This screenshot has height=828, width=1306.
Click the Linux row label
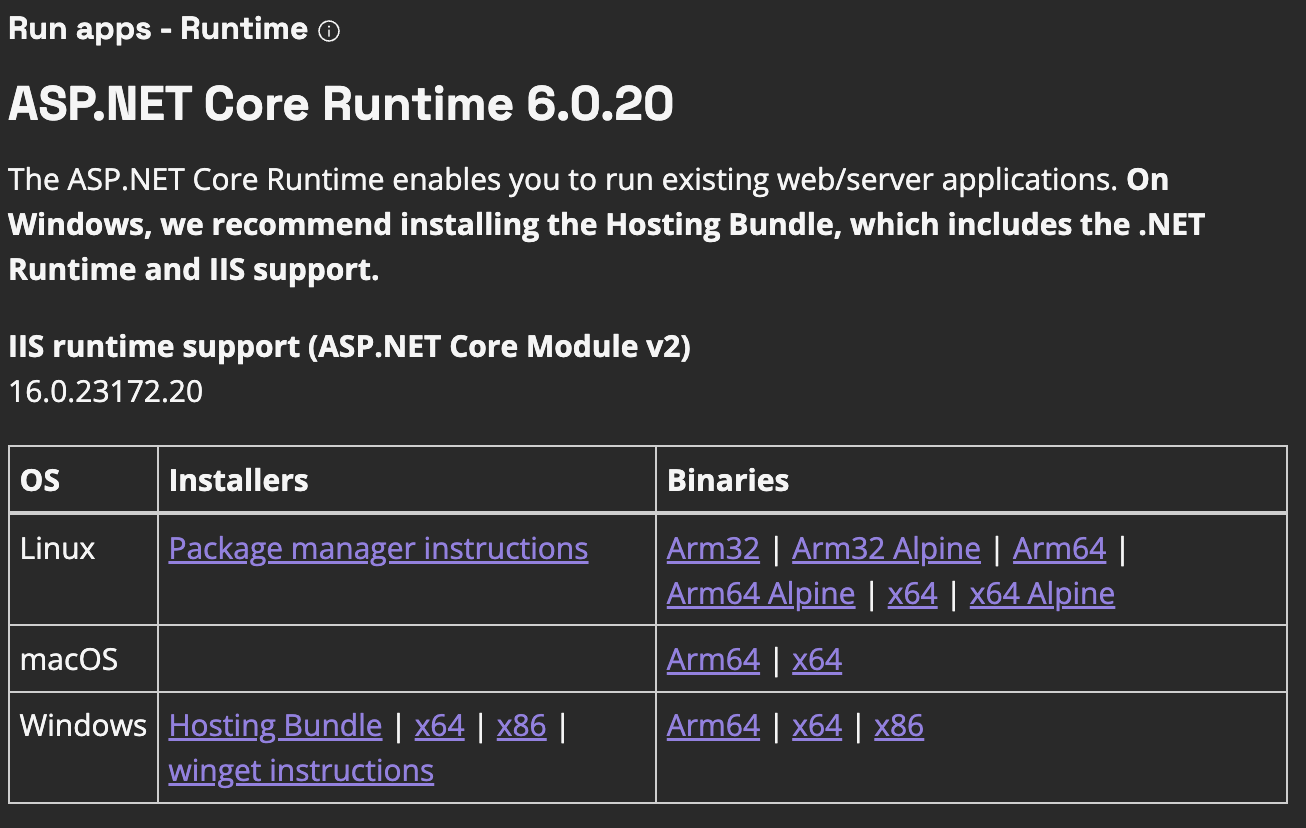[58, 549]
